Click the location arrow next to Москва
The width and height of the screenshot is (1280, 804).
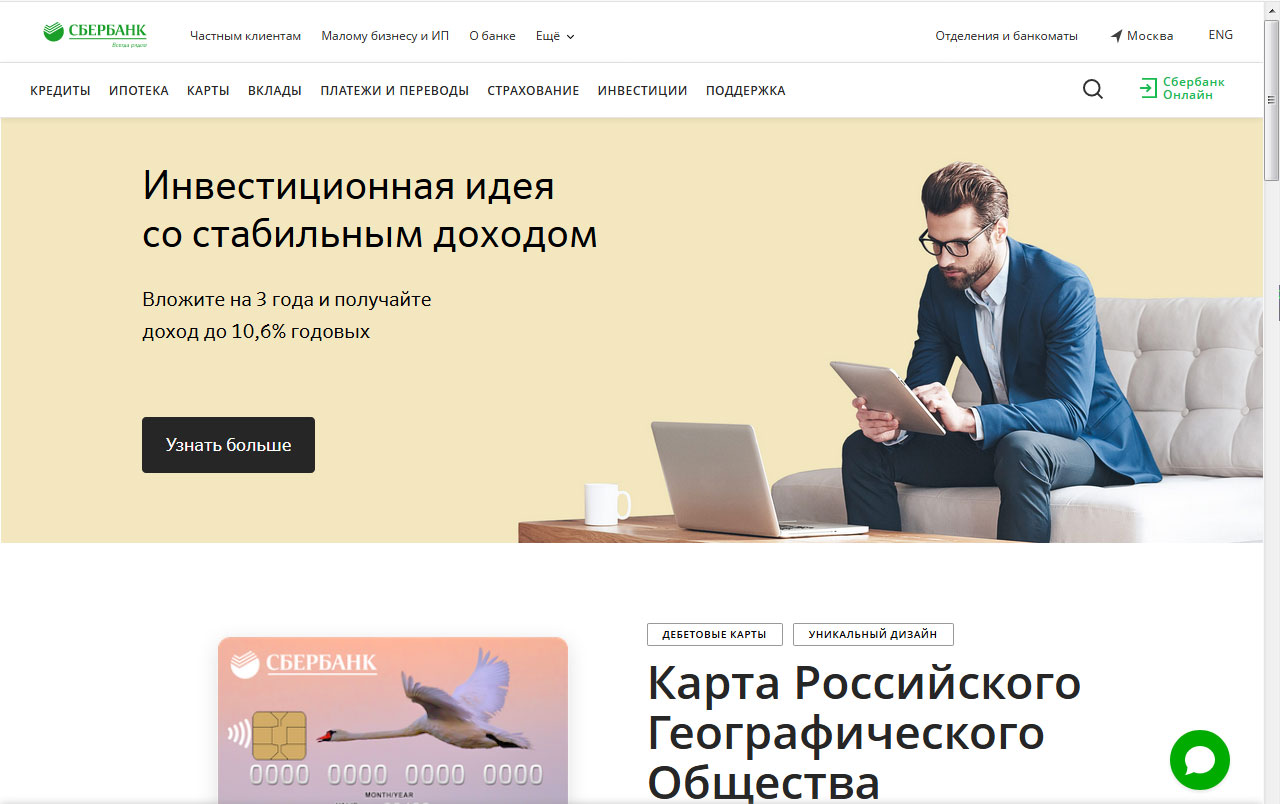[x=1116, y=36]
